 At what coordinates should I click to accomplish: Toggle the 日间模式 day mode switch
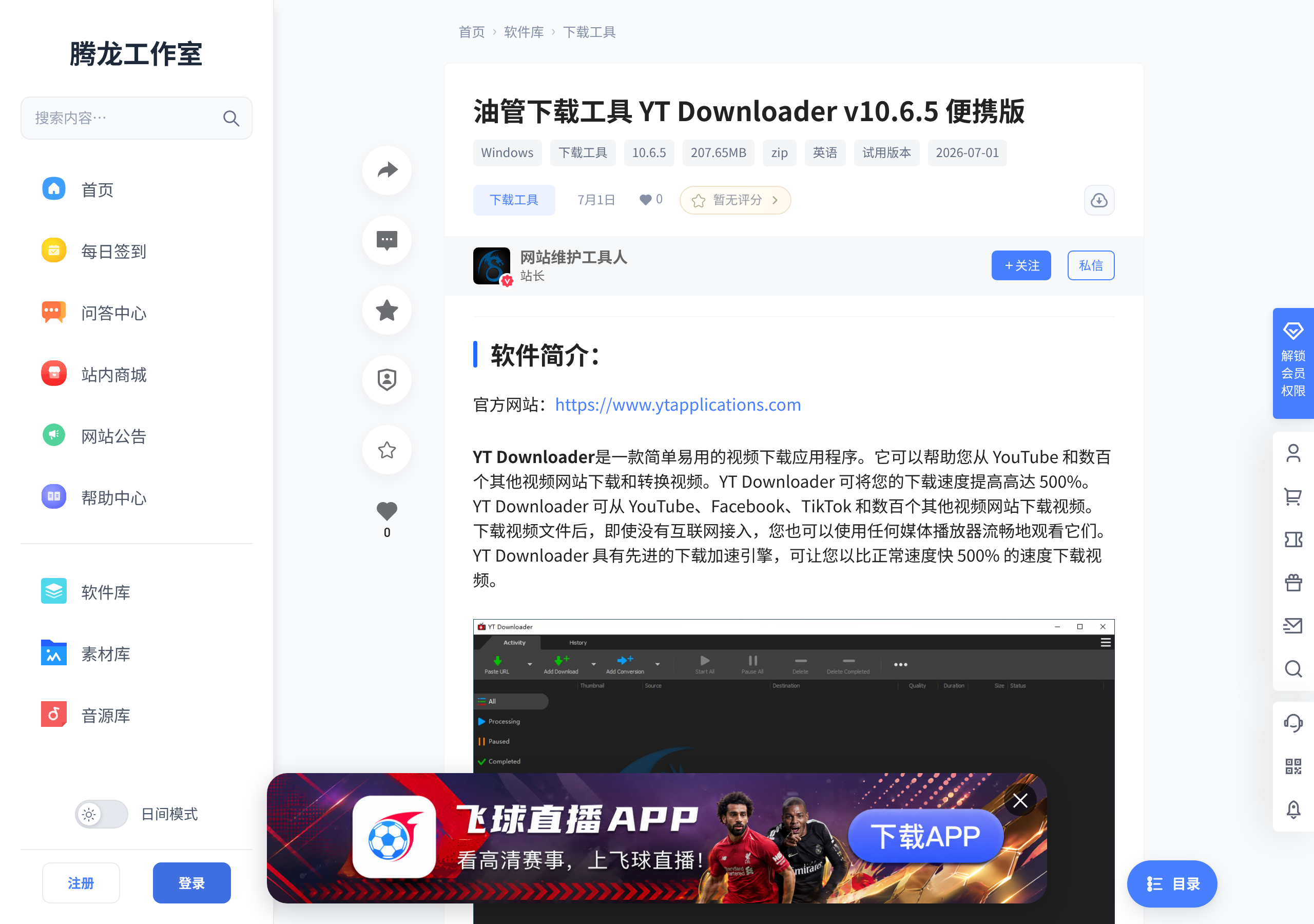pyautogui.click(x=101, y=814)
